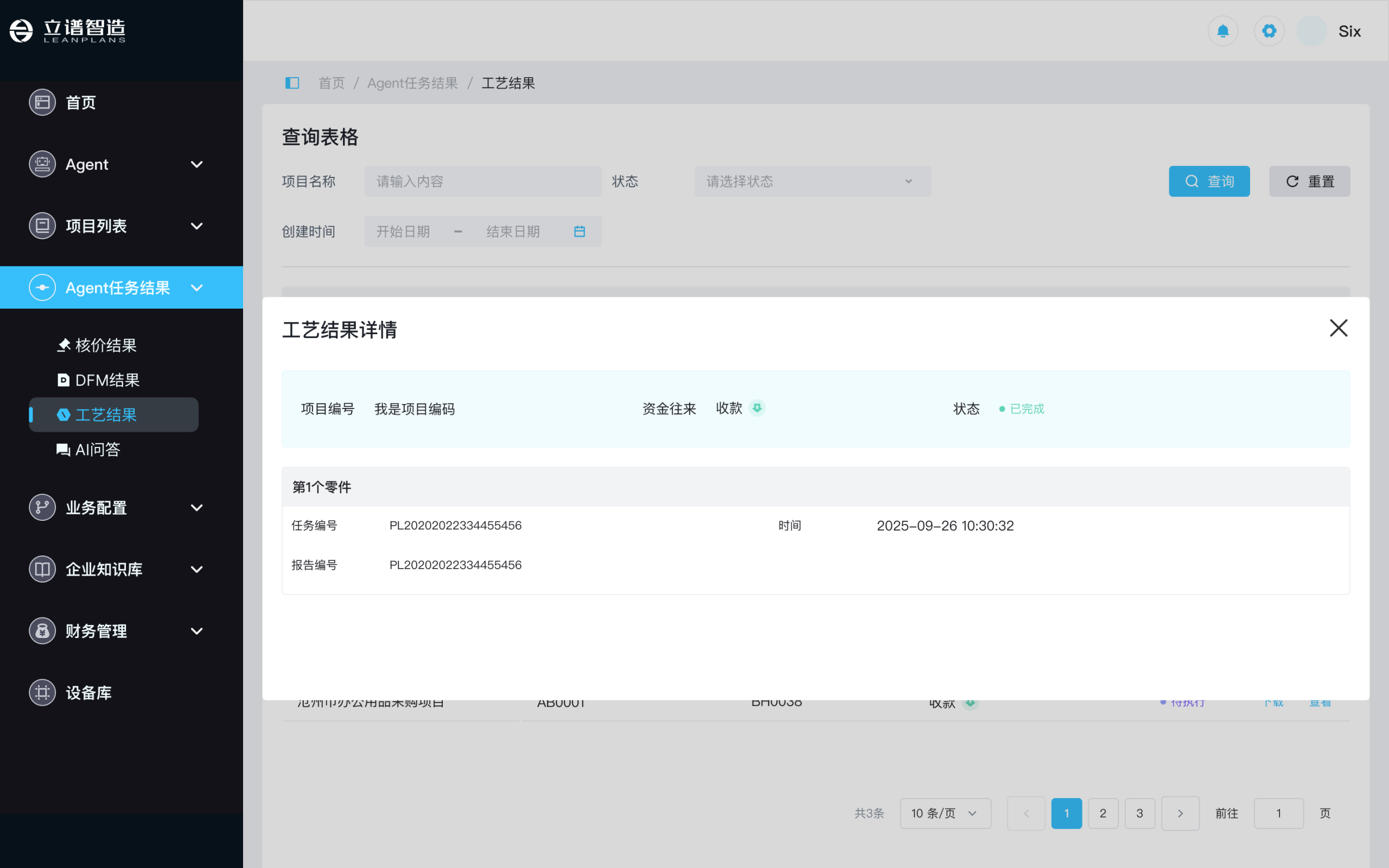Click the 查询 search button
This screenshot has width=1389, height=868.
pos(1209,181)
